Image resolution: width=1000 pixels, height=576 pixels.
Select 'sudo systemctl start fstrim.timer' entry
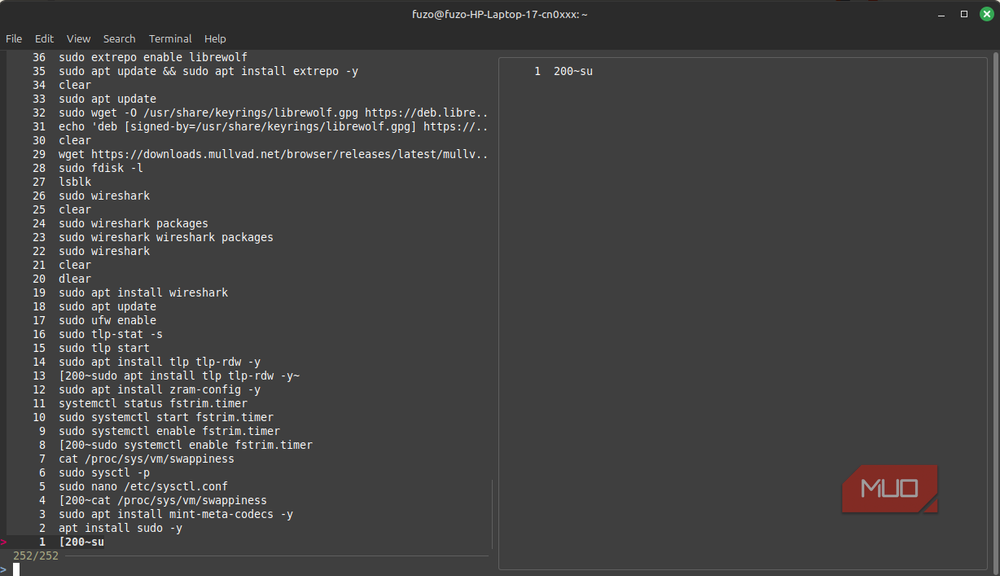tap(166, 418)
